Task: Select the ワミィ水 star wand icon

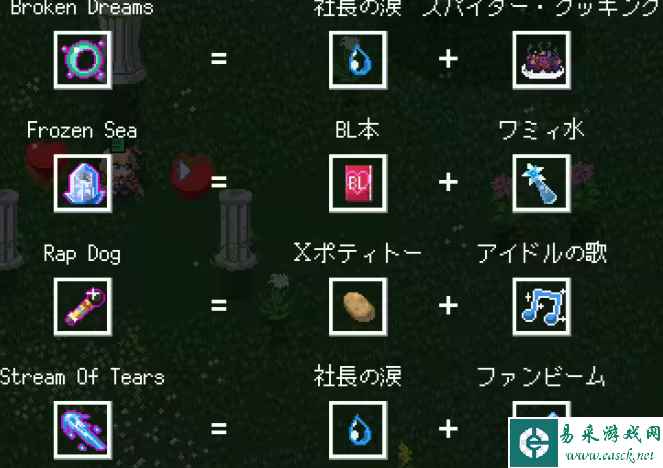Action: click(x=542, y=183)
